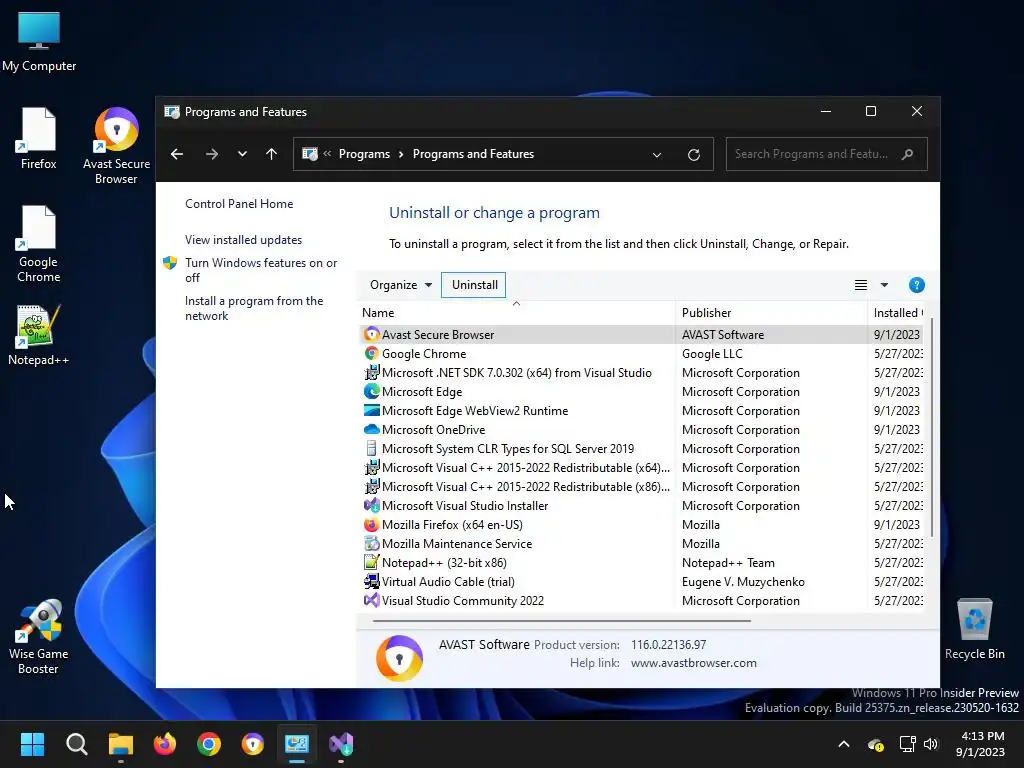Expand the breadcrumb overflow chevrons
The image size is (1024, 768).
tap(327, 154)
